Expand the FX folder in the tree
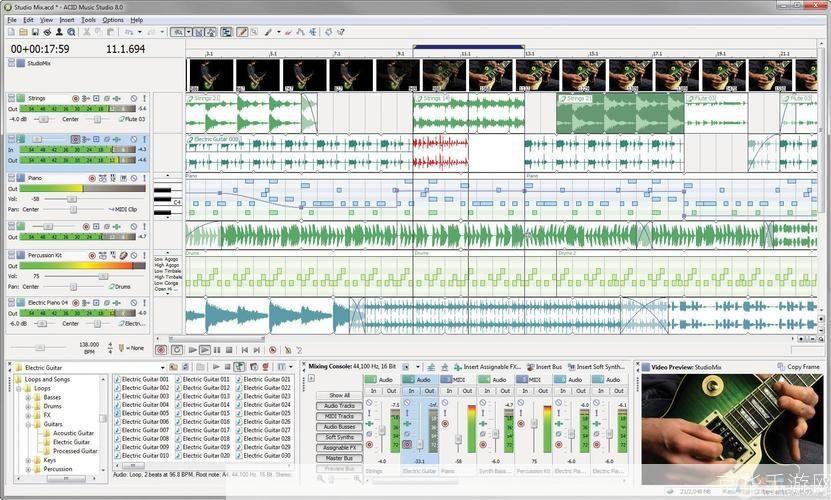 coord(28,415)
